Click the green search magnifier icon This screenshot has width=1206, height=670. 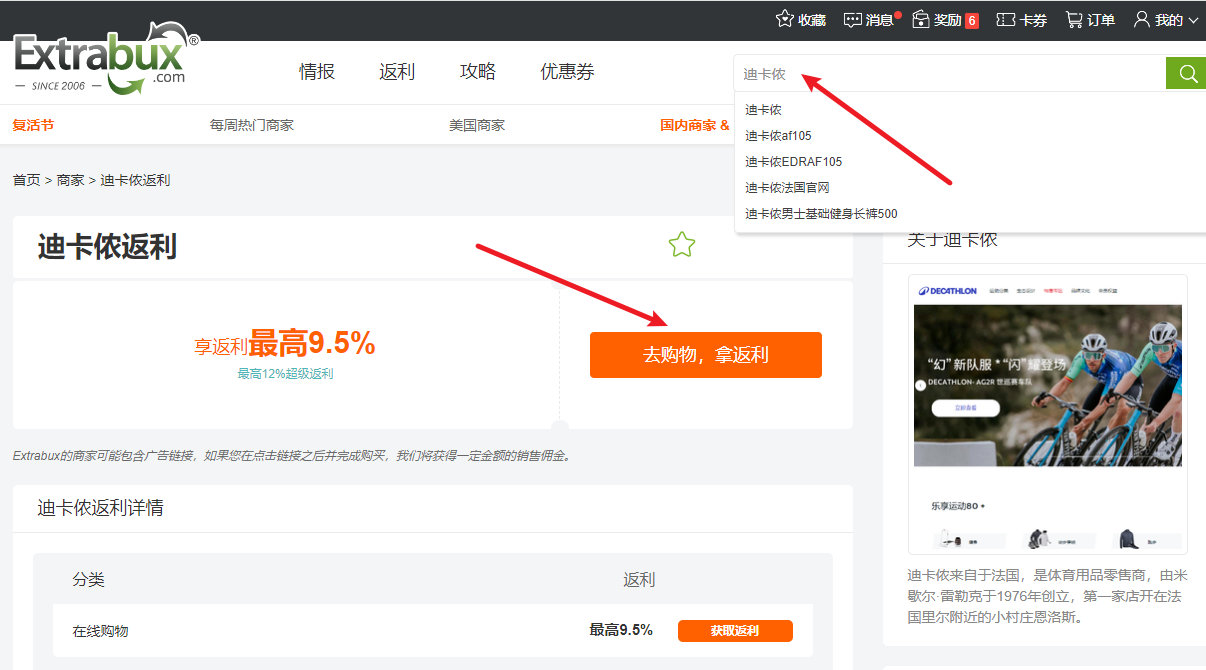pos(1186,73)
